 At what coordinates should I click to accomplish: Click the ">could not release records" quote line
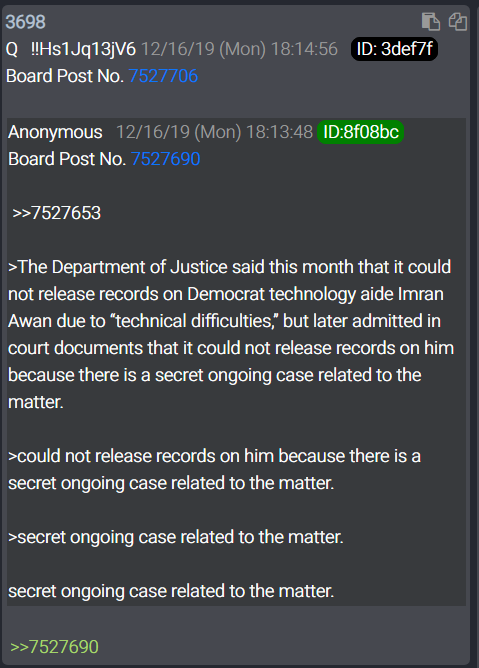214,469
